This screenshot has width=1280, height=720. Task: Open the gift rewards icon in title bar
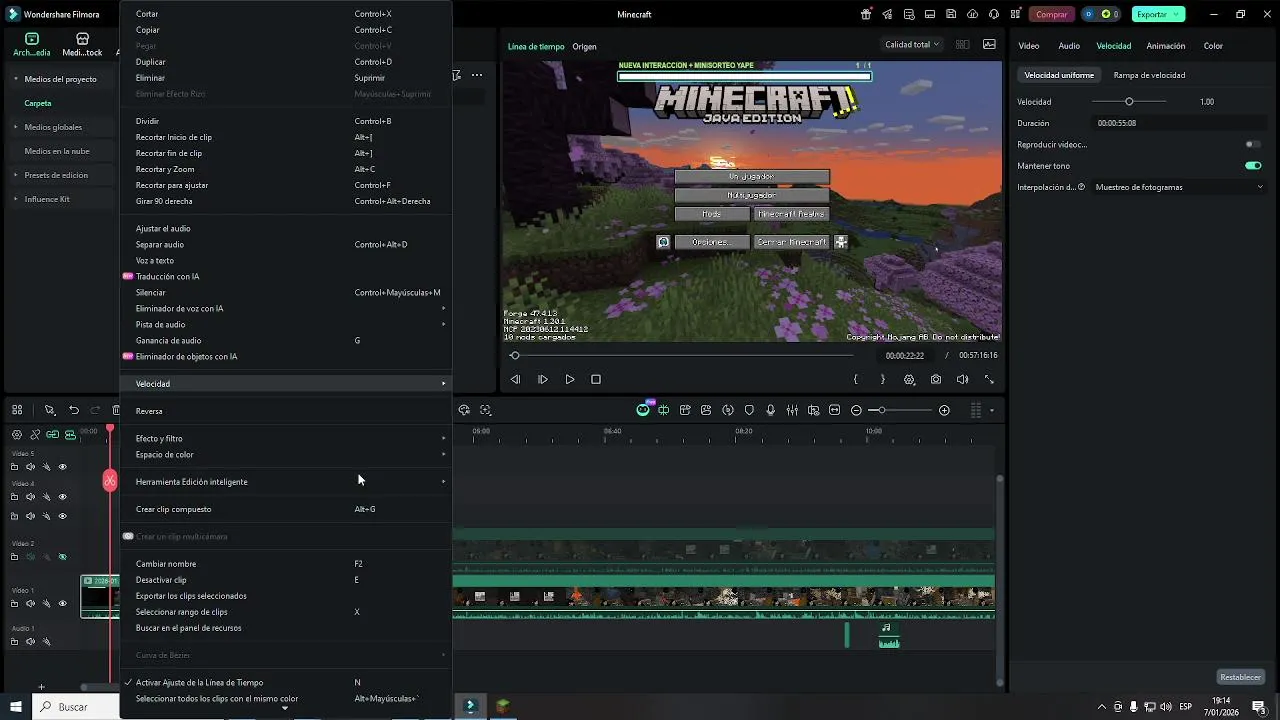pyautogui.click(x=866, y=14)
